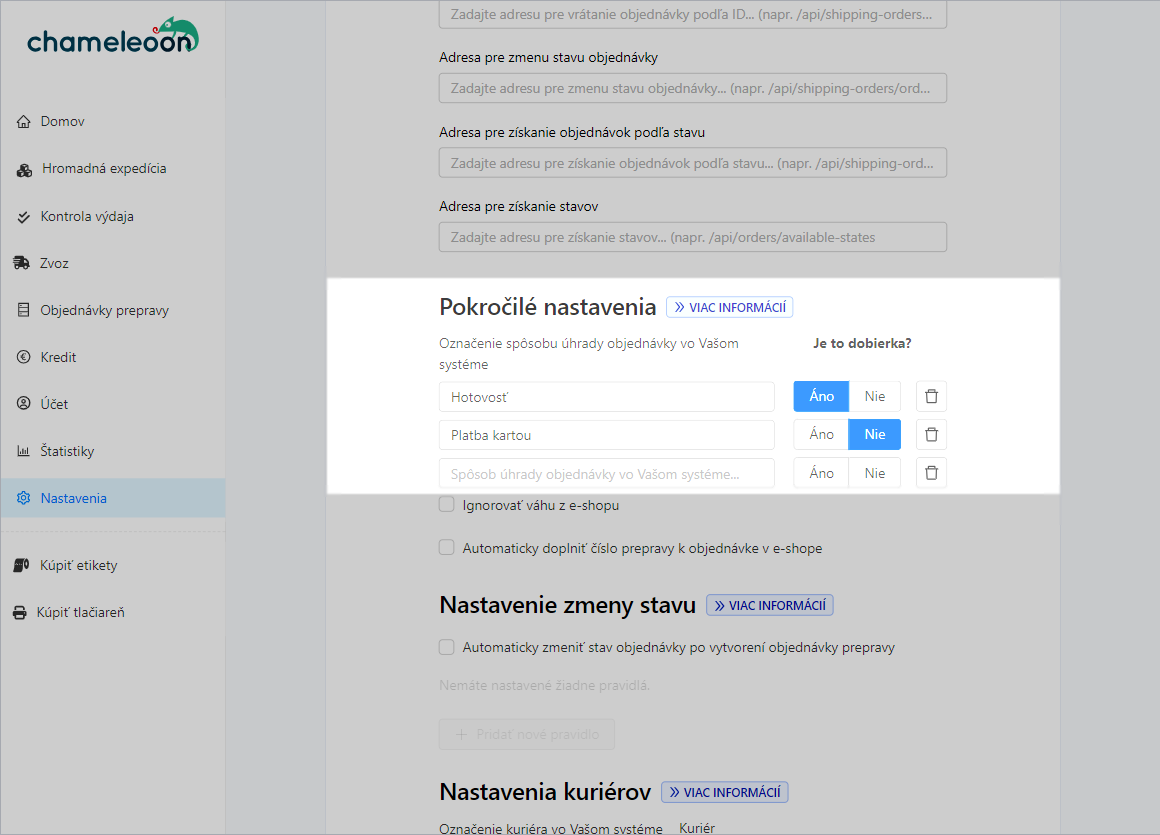
Task: Toggle Automaticky zmeniť stav objednávky checkbox
Action: [447, 647]
